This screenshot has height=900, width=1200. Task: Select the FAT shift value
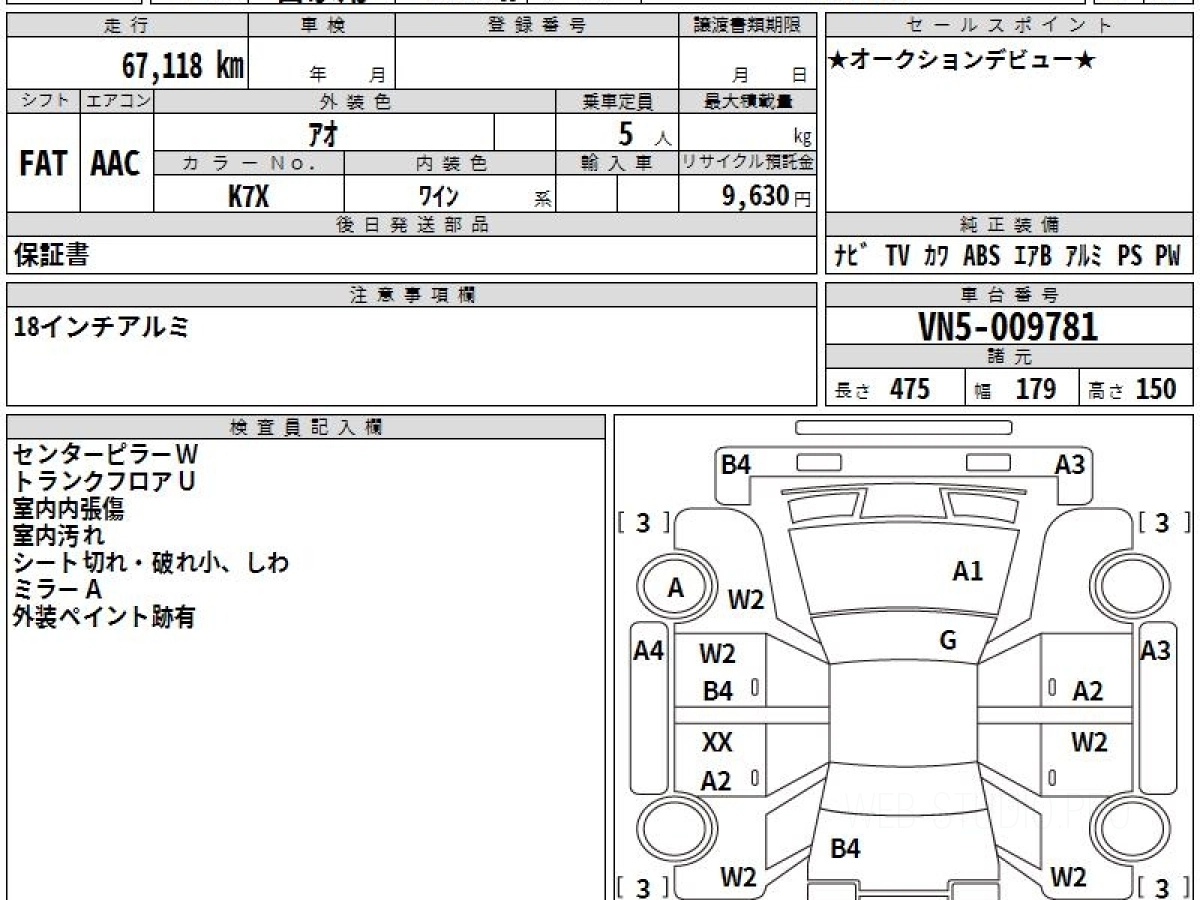point(43,164)
